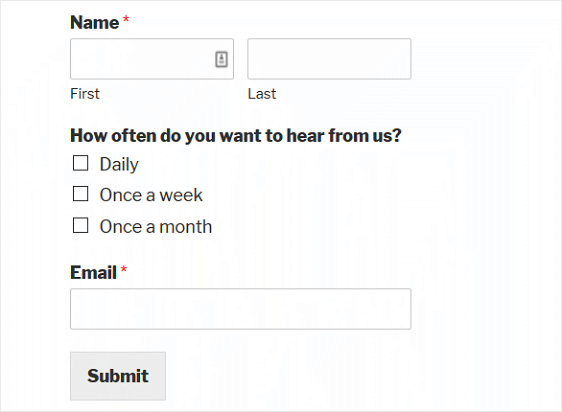Screen dimensions: 562x412
Task: Enable the Once a week checkbox
Action: point(81,194)
